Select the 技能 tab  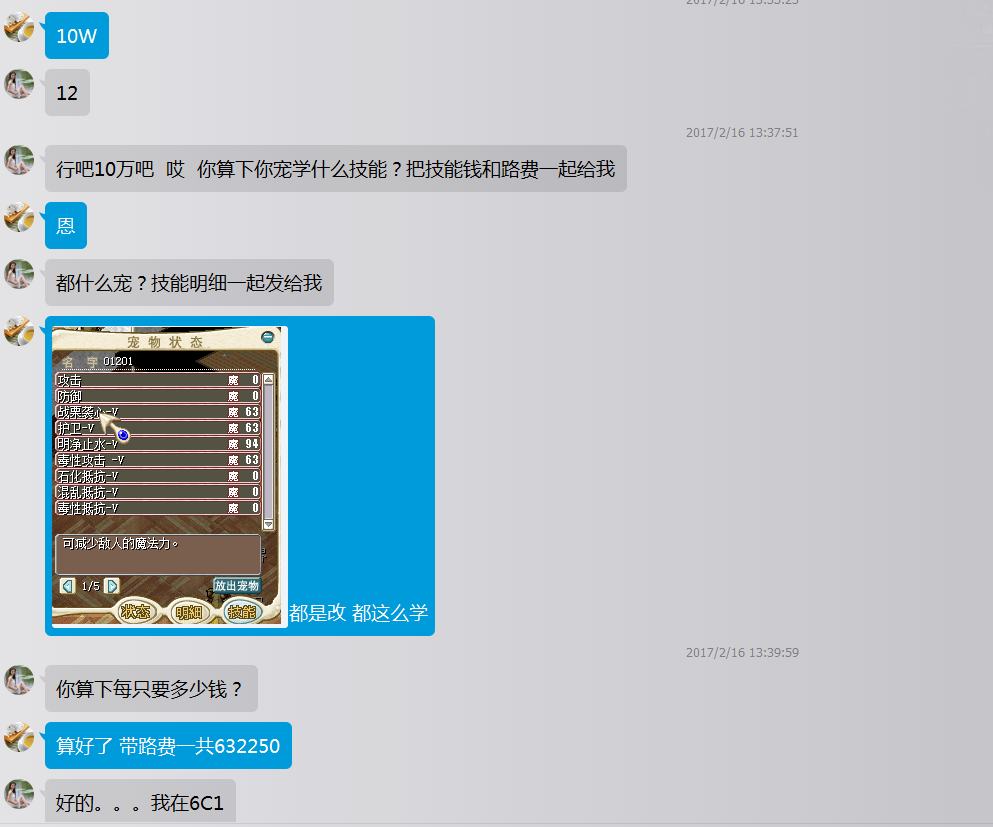click(x=241, y=612)
